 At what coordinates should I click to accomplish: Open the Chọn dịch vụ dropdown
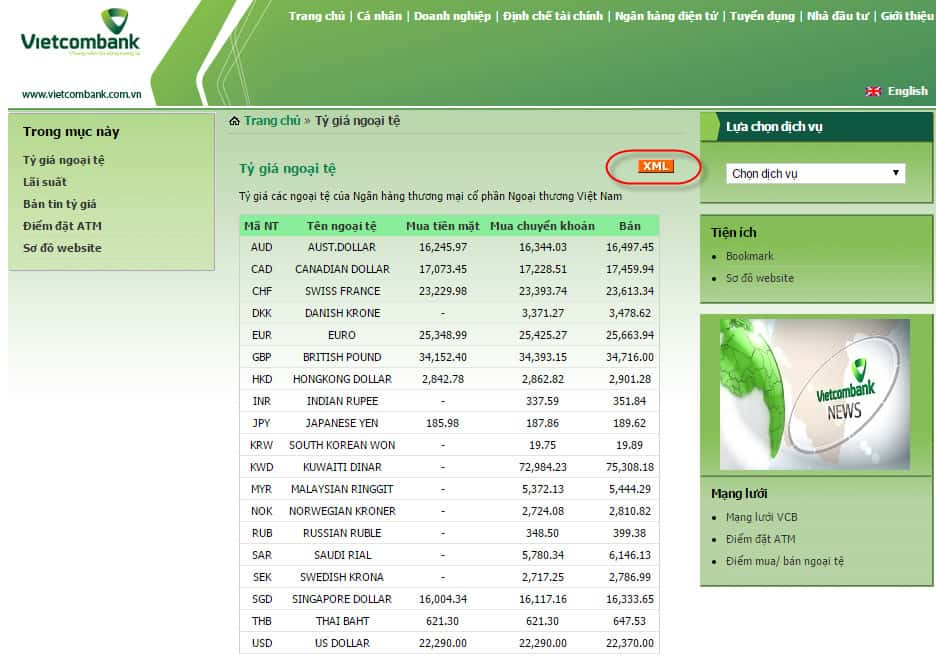(815, 173)
